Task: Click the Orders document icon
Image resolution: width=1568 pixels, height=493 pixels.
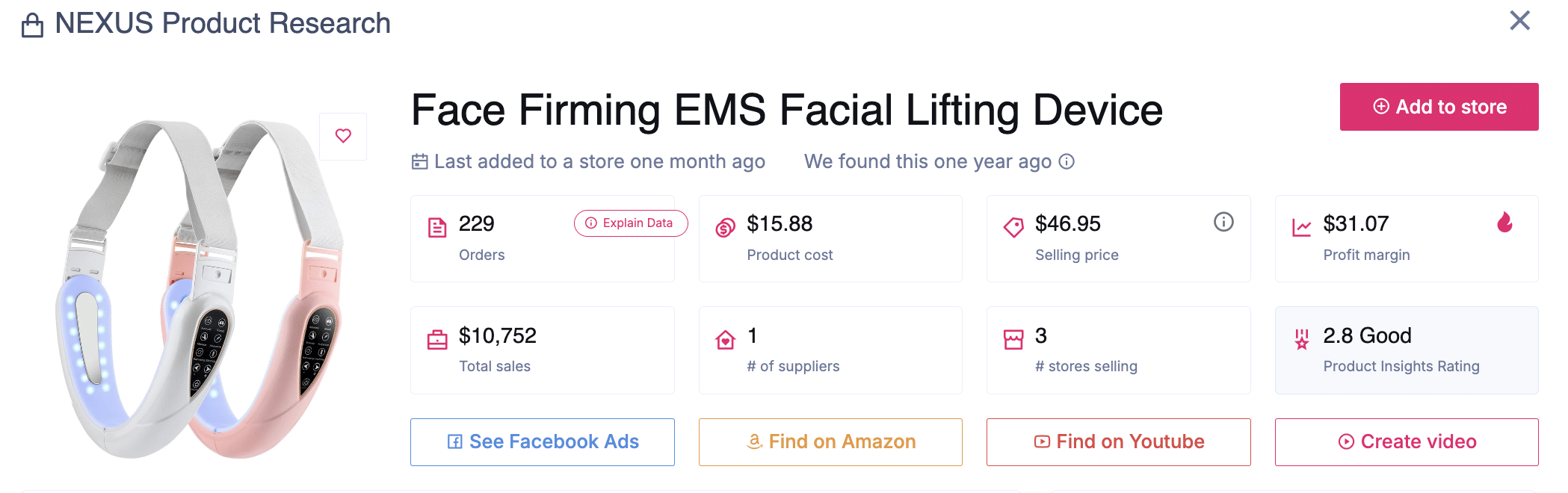Action: coord(437,227)
